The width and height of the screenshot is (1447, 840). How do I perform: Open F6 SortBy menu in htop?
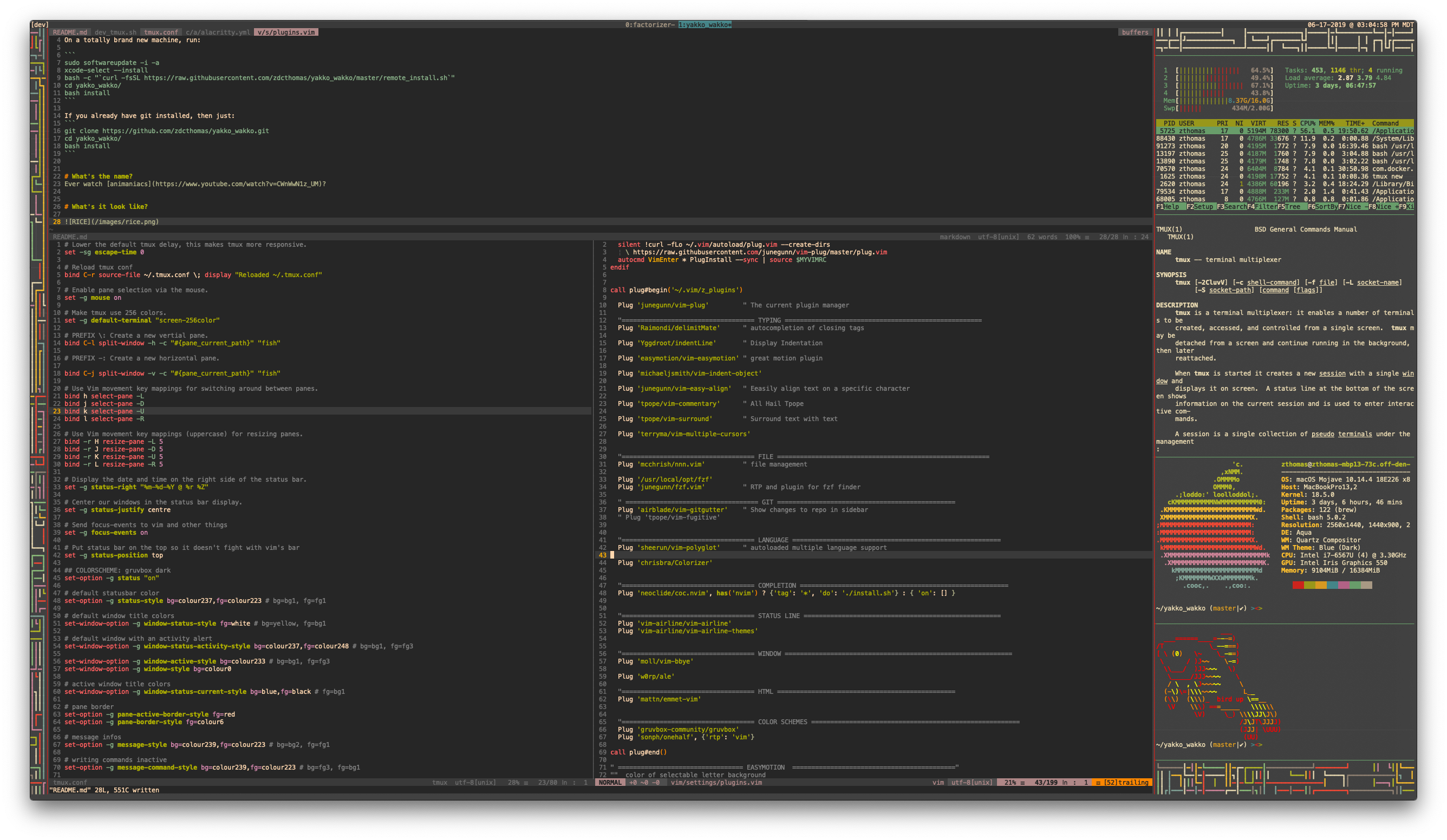[1323, 207]
